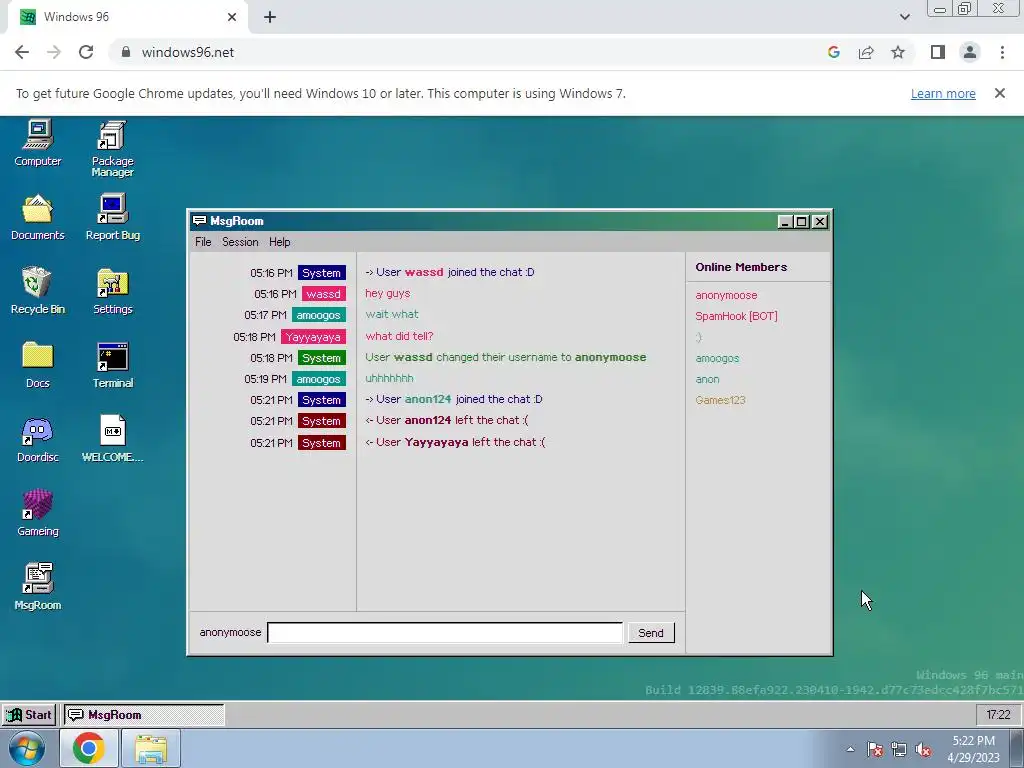Open the Computer desktop icon
1024x768 pixels.
tap(38, 144)
